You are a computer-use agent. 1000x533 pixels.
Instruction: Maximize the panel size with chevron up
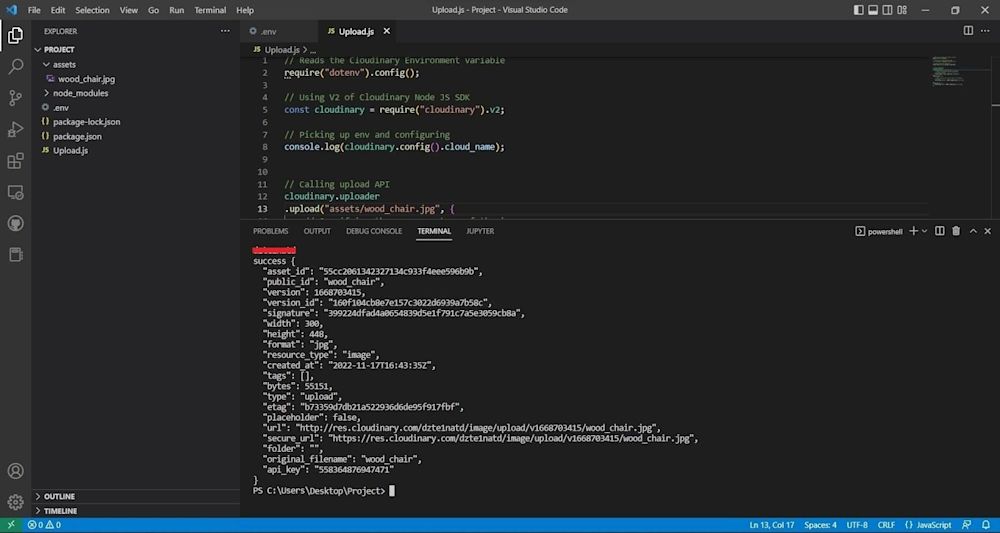pyautogui.click(x=972, y=231)
